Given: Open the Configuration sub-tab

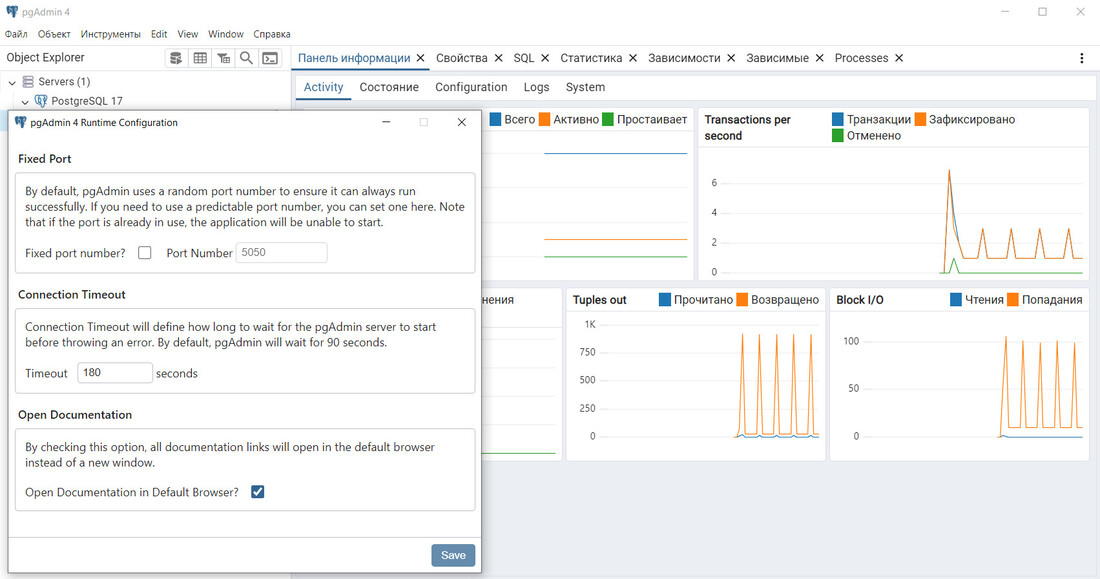Looking at the screenshot, I should click(471, 87).
